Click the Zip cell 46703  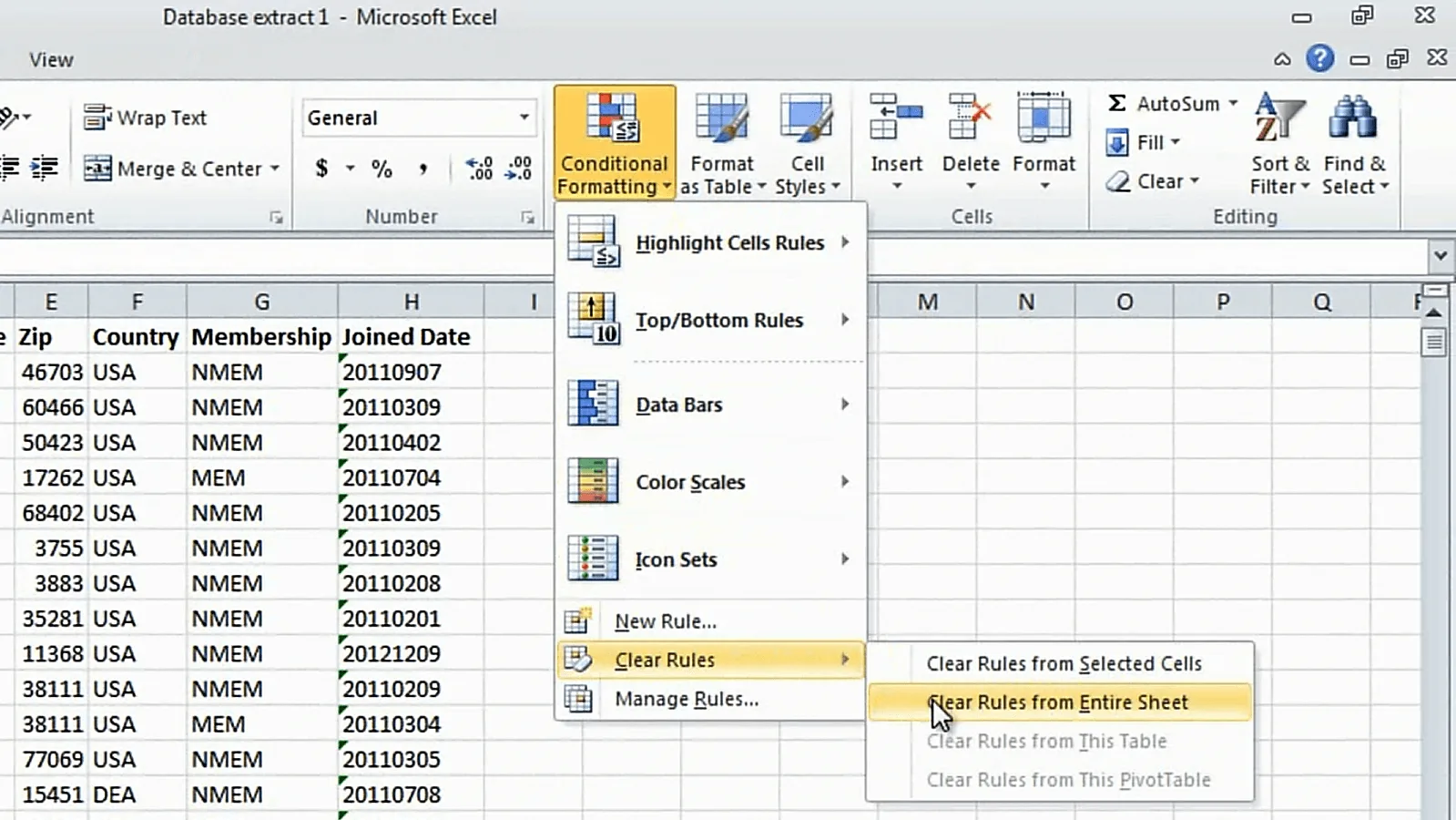(x=51, y=373)
